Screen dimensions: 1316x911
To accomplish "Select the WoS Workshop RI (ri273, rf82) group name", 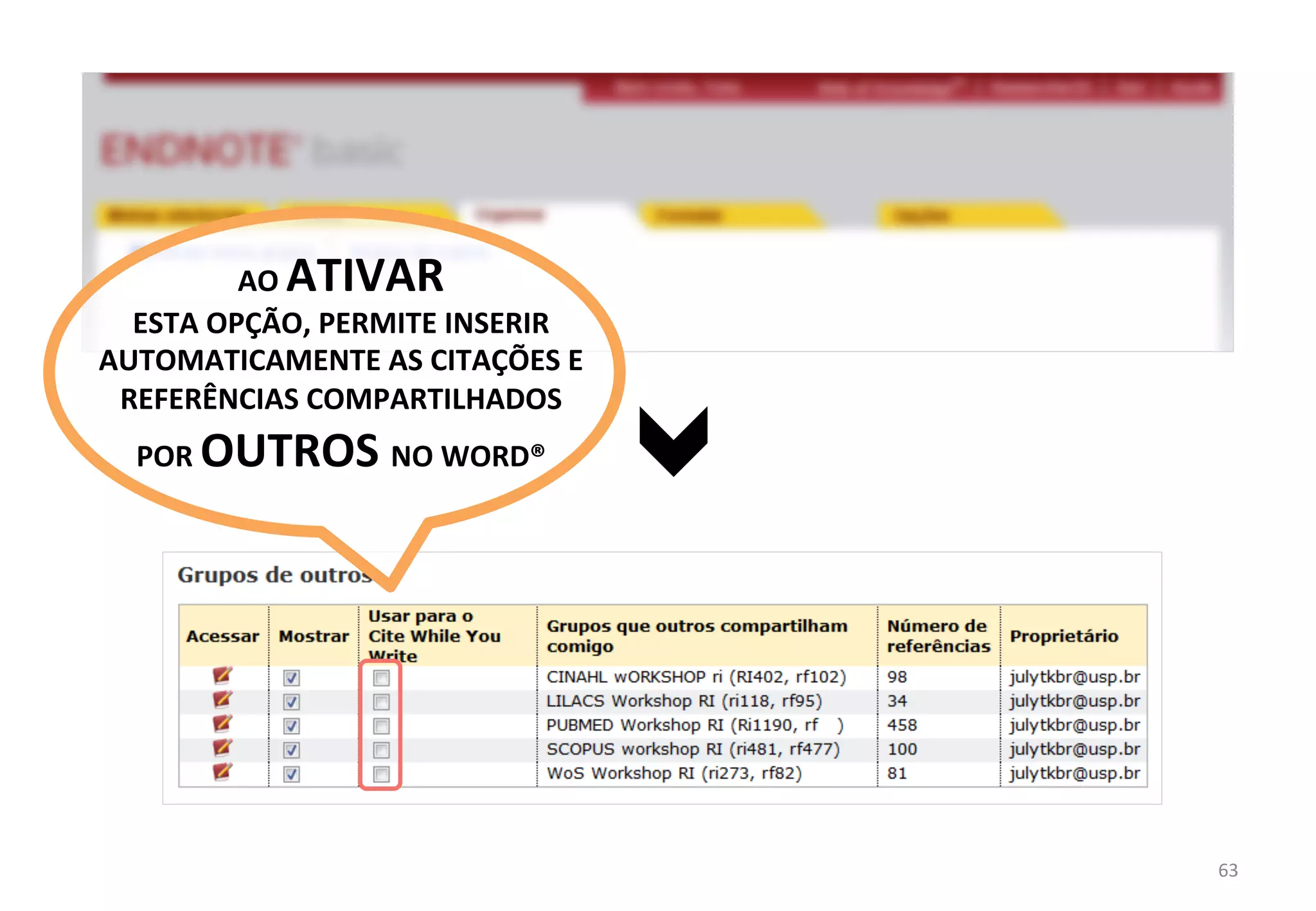I will tap(674, 773).
